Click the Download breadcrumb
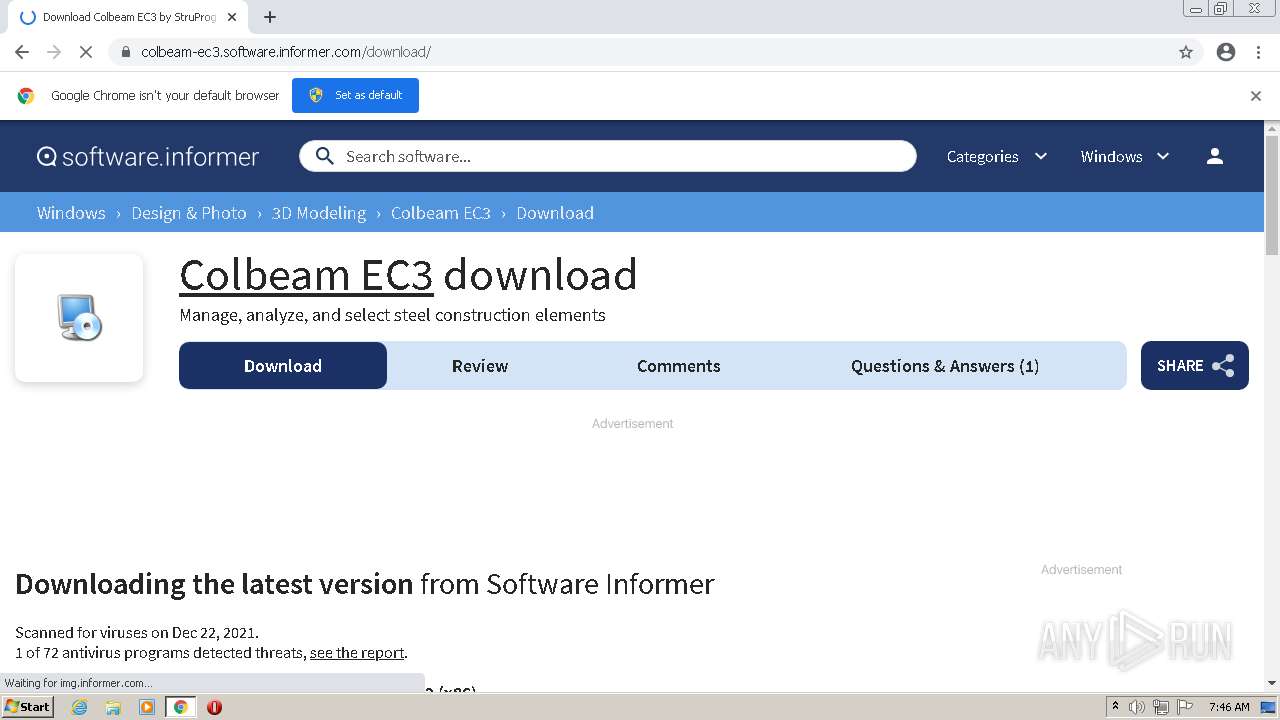Screen dimensions: 1280x720 [x=555, y=213]
